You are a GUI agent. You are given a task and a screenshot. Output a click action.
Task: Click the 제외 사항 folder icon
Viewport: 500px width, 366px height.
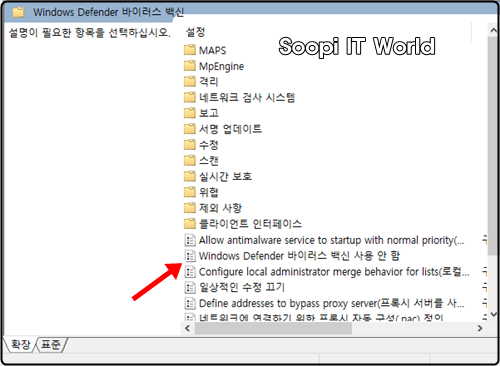[x=190, y=208]
